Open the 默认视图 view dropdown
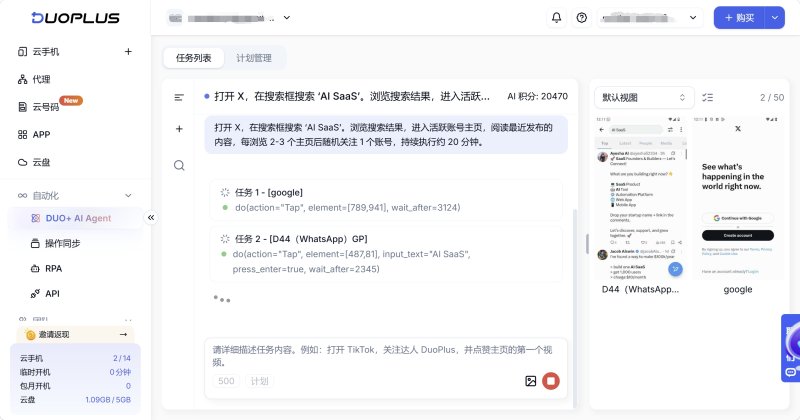800x420 pixels. click(644, 97)
